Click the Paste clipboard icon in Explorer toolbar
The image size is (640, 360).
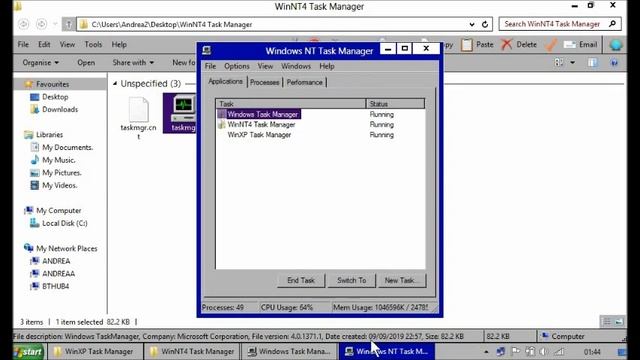pyautogui.click(x=467, y=44)
